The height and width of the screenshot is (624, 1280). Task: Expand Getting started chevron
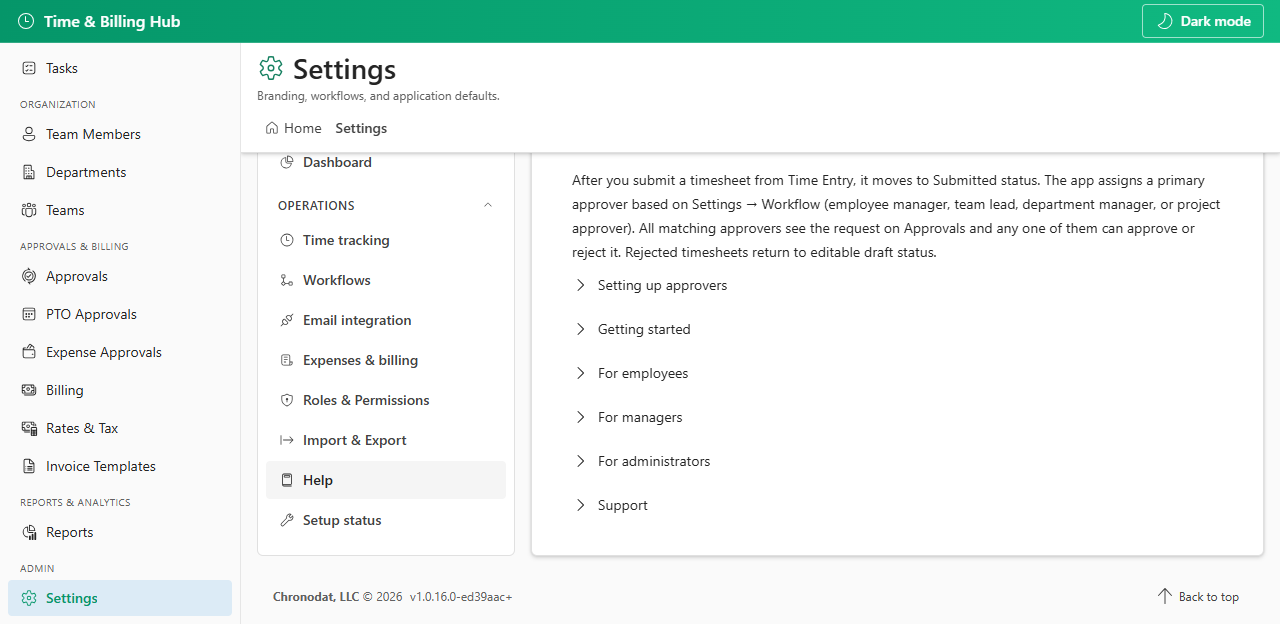[x=580, y=329]
